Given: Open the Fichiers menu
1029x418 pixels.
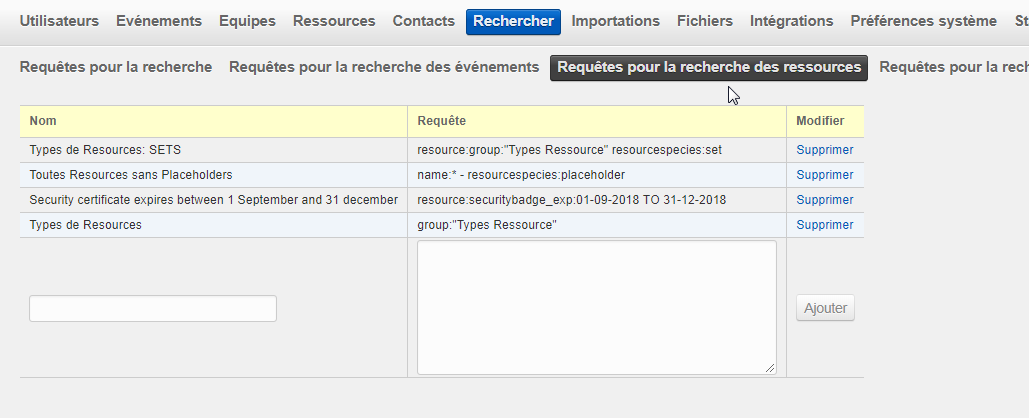Looking at the screenshot, I should pos(704,21).
